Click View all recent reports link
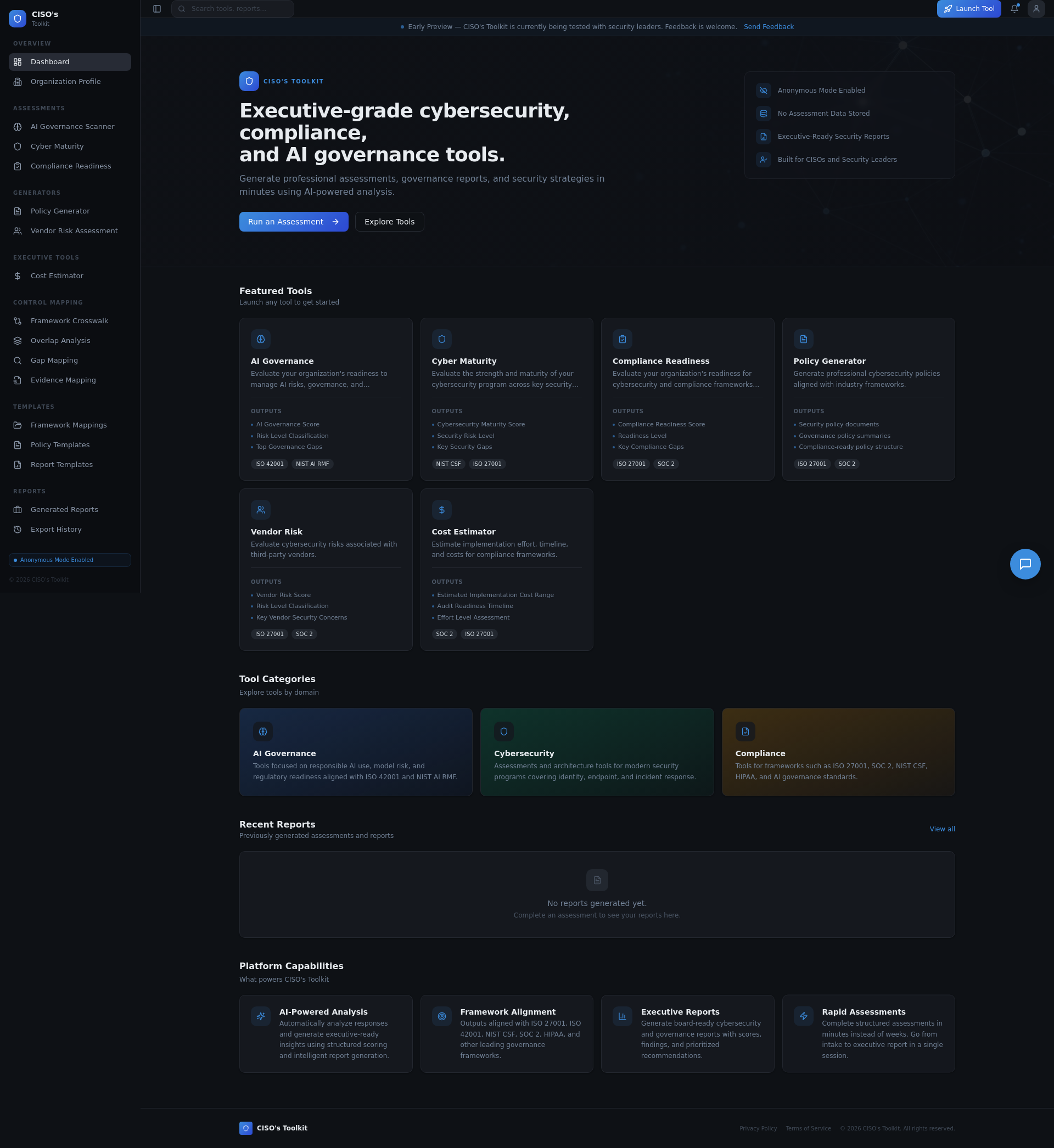 click(x=941, y=829)
